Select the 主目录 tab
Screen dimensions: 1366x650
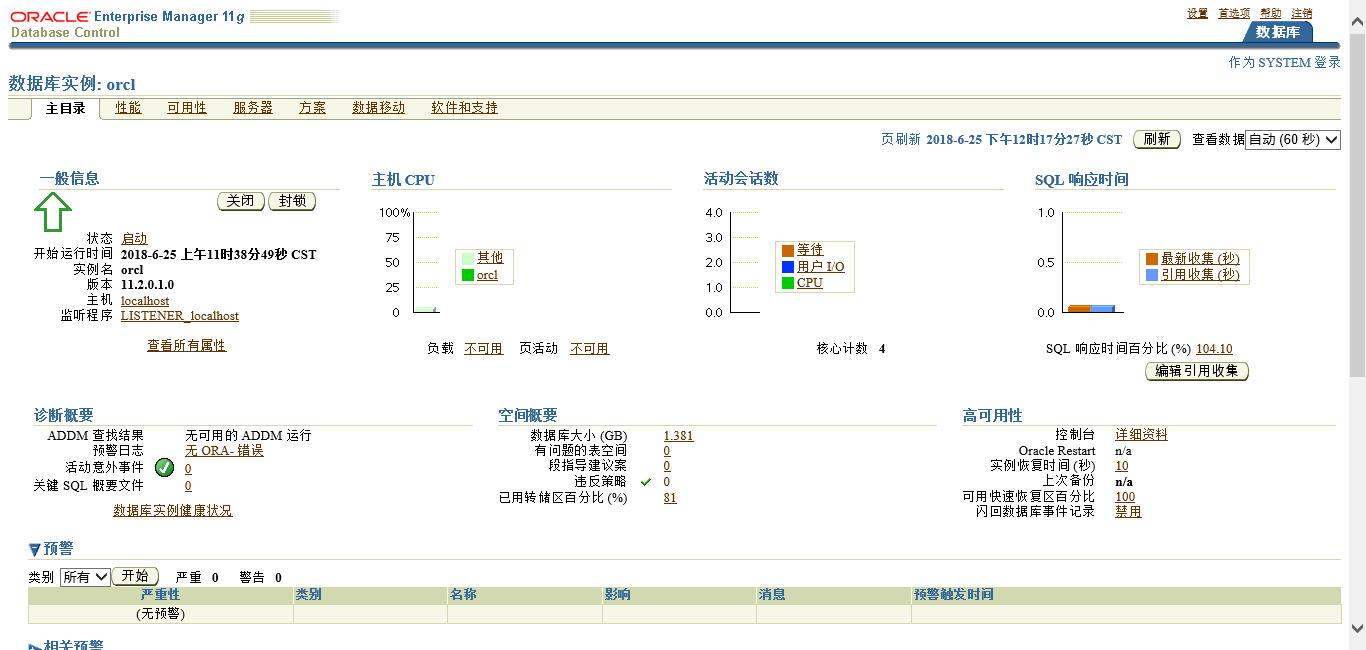click(66, 109)
